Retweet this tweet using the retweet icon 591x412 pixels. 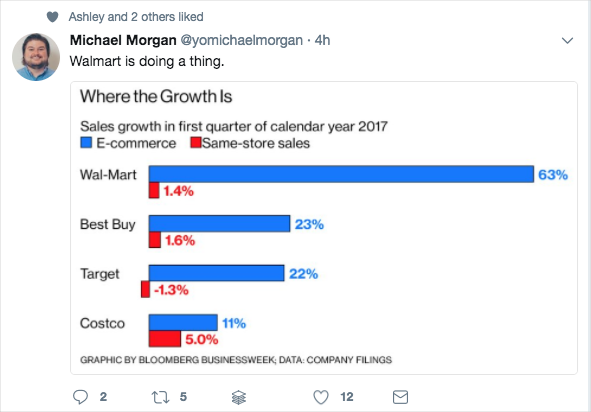pos(160,397)
